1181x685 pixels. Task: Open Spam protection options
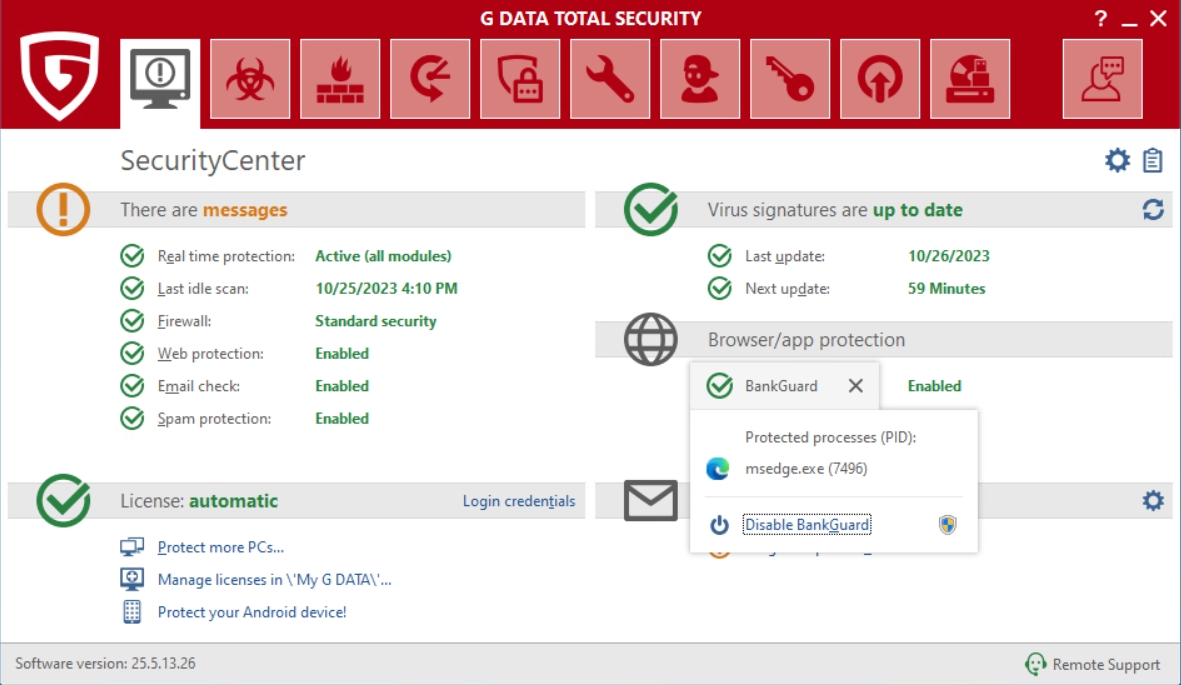click(214, 418)
